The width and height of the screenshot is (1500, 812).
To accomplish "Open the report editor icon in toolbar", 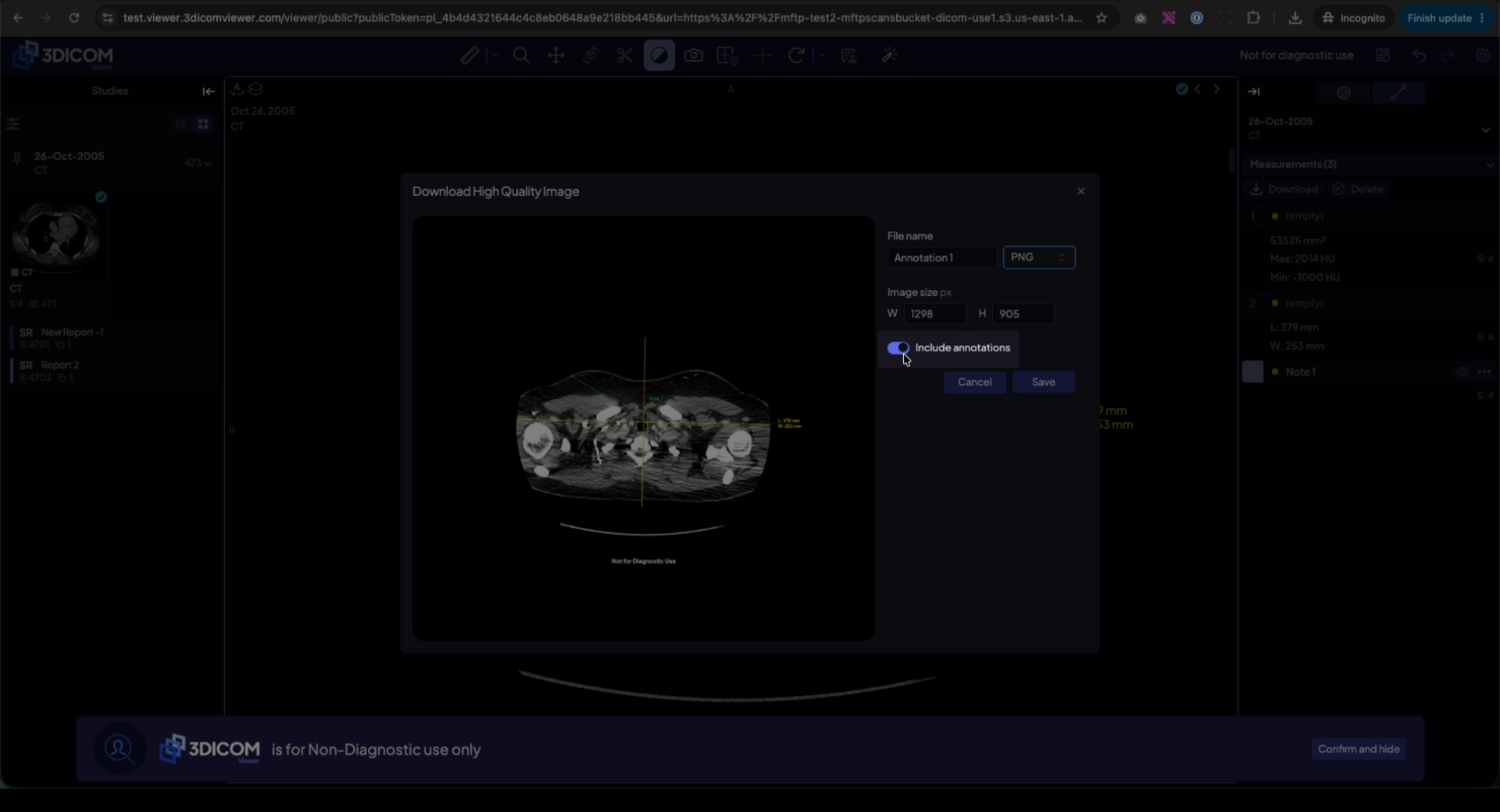I will pos(849,55).
